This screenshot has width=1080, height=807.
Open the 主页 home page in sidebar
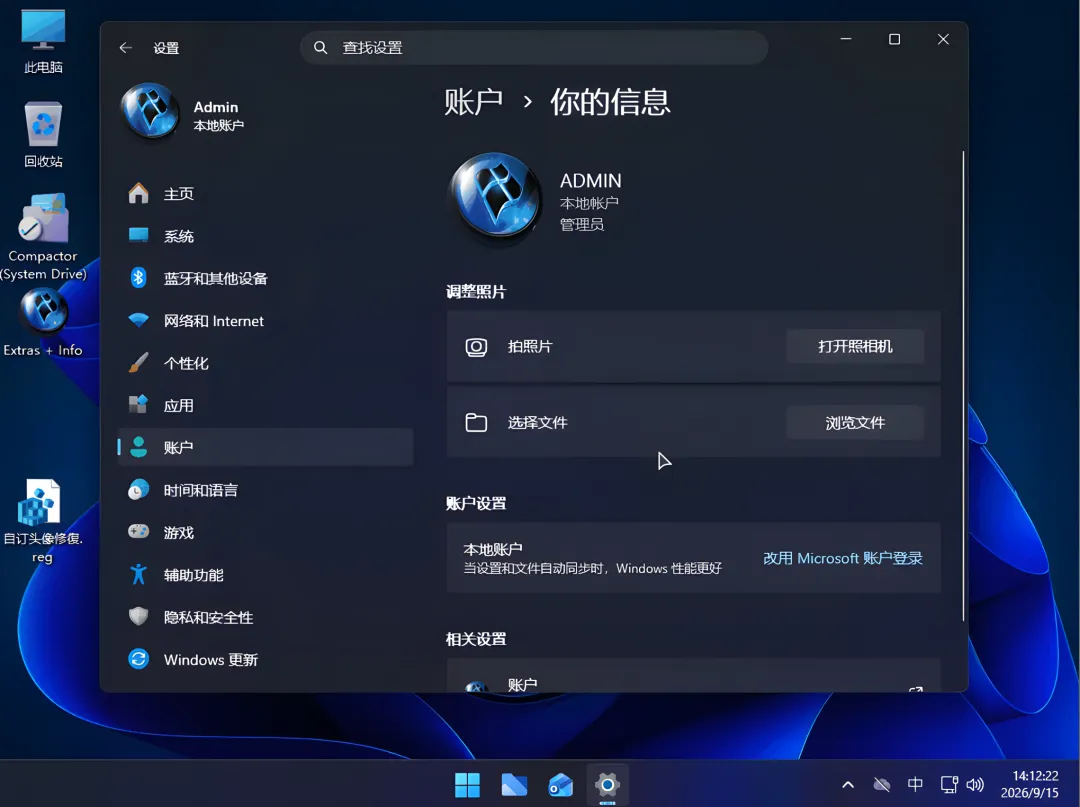pyautogui.click(x=265, y=193)
